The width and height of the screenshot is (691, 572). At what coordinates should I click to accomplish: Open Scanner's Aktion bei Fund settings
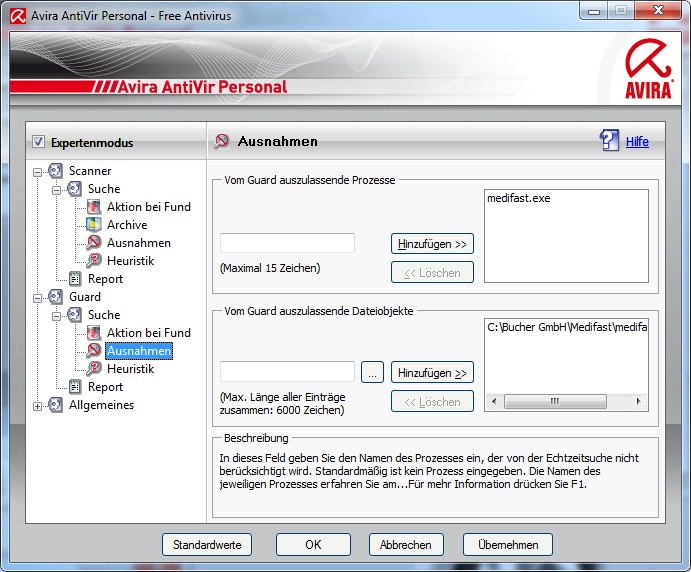(149, 207)
